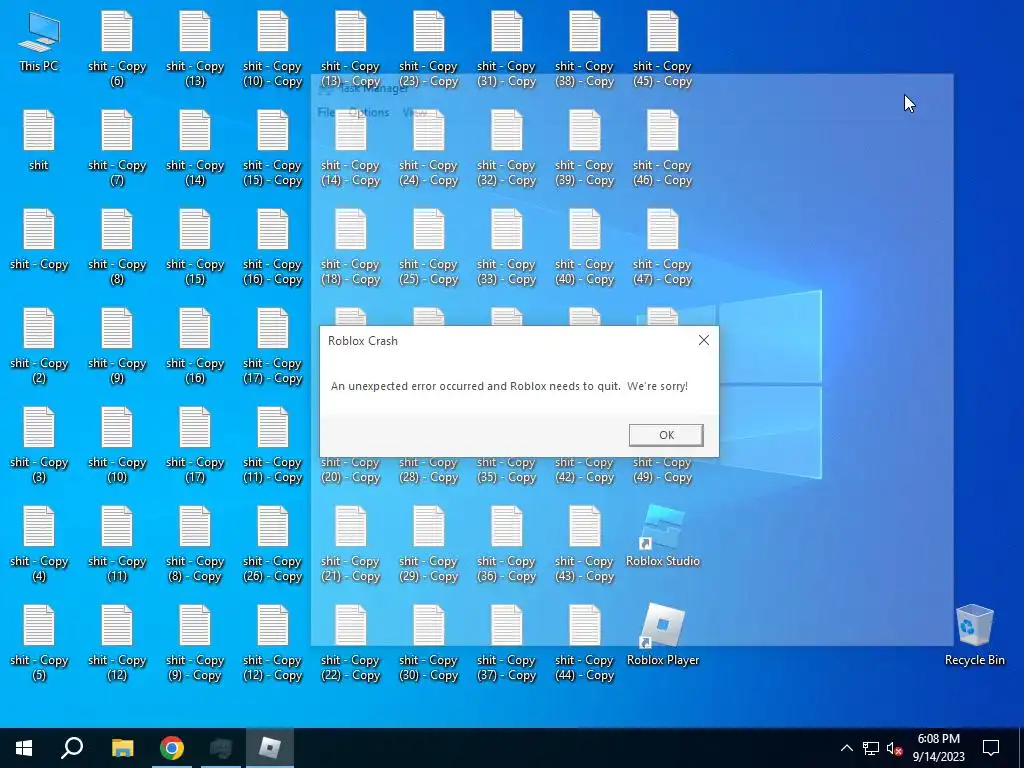This screenshot has height=768, width=1024.
Task: Select the file "shit - Copy (2)"
Action: 39,345
